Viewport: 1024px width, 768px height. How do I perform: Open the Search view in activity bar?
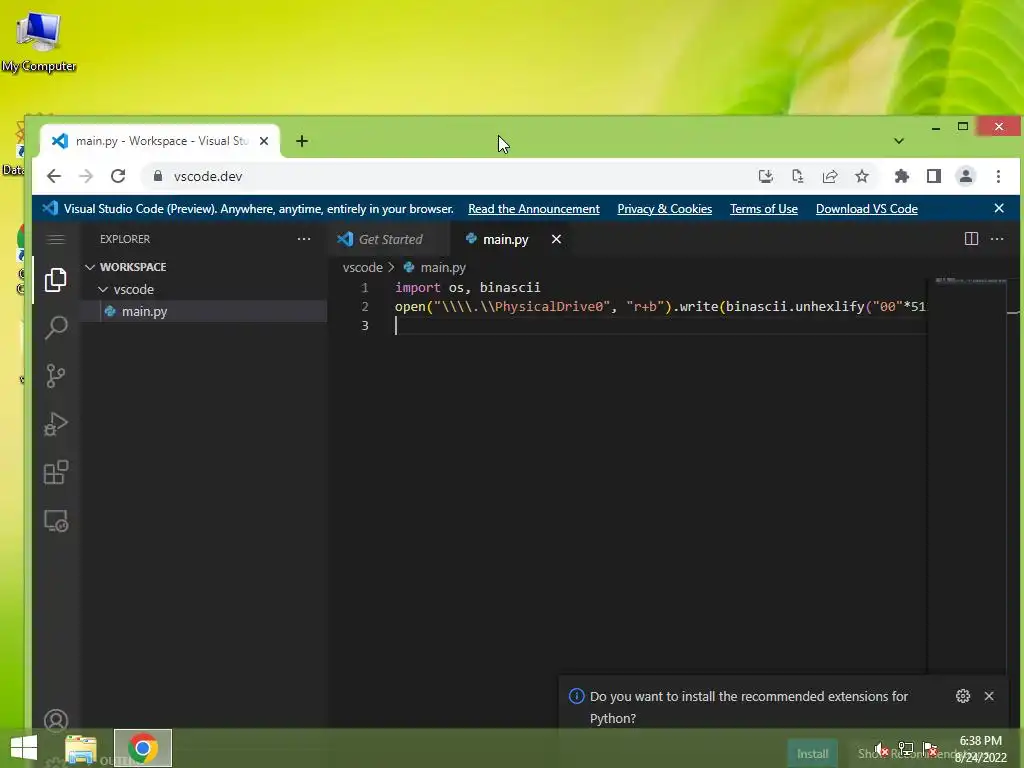click(x=56, y=328)
